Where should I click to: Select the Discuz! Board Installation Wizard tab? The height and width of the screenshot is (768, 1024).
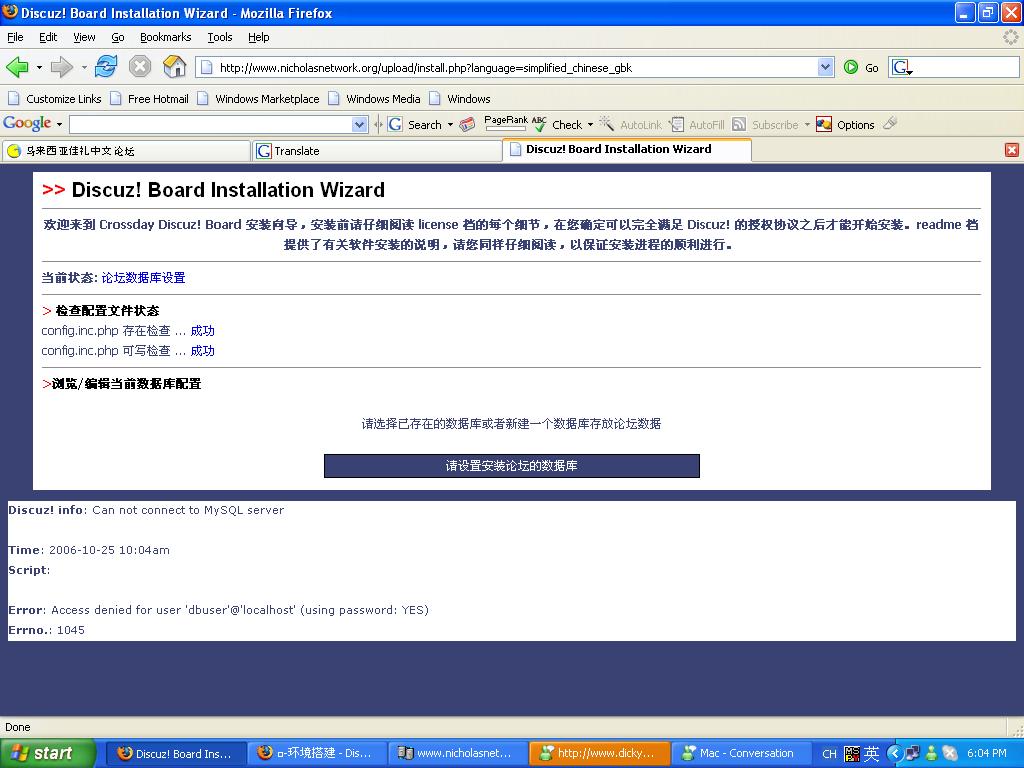click(x=627, y=149)
